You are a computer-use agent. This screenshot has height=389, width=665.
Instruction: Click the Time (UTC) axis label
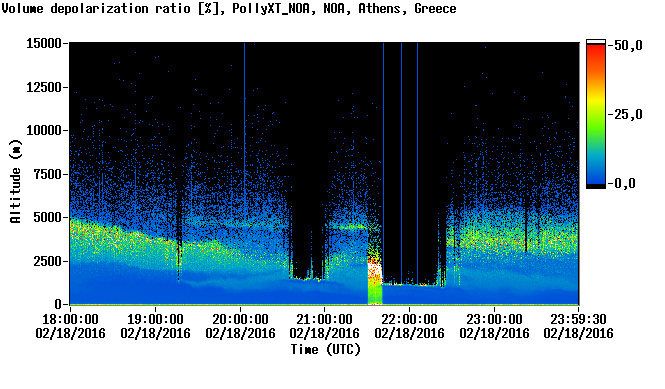tap(326, 350)
